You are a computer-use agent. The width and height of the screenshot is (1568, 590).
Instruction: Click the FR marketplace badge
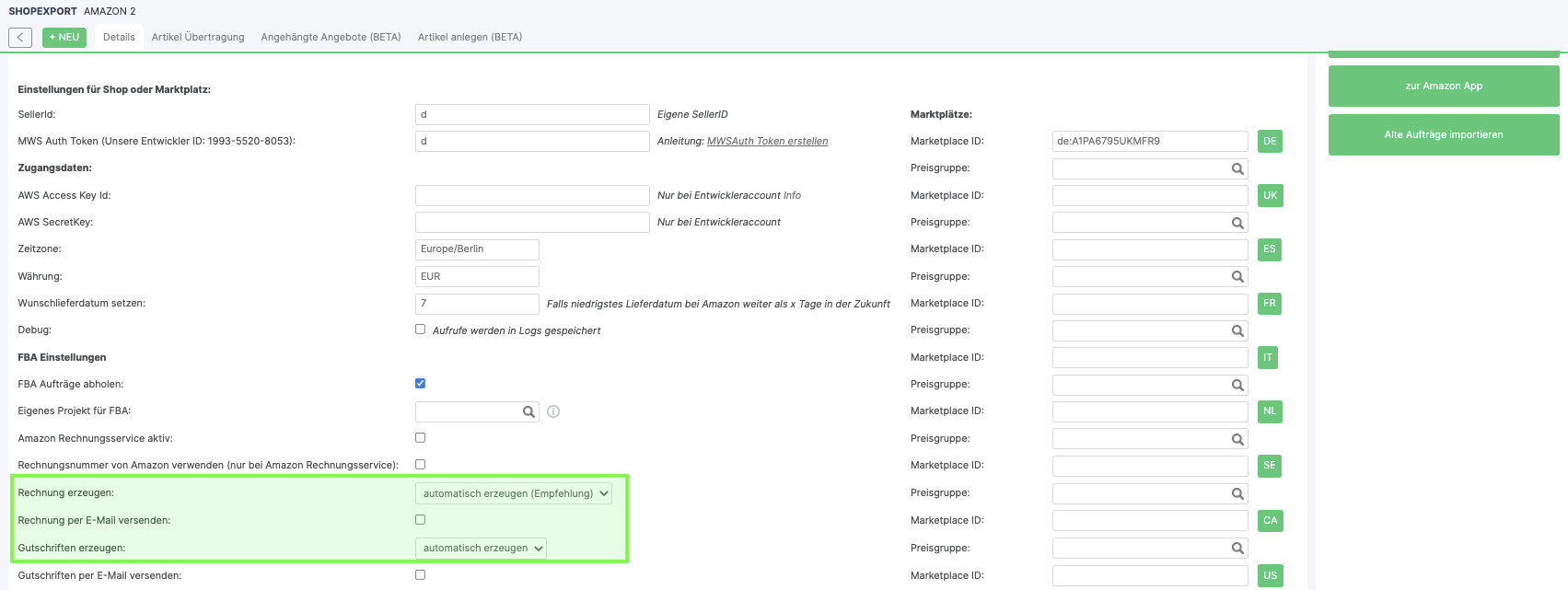click(x=1269, y=304)
